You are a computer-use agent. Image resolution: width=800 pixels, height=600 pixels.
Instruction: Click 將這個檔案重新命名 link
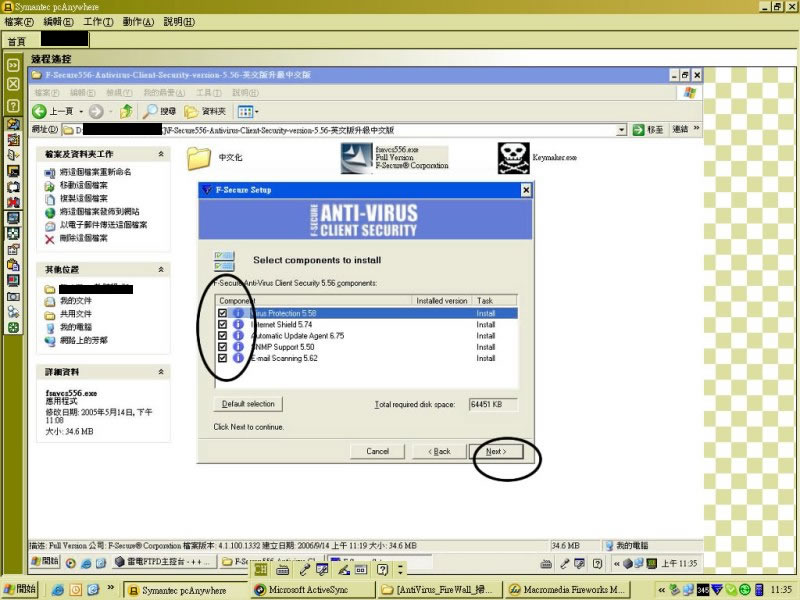[95, 172]
